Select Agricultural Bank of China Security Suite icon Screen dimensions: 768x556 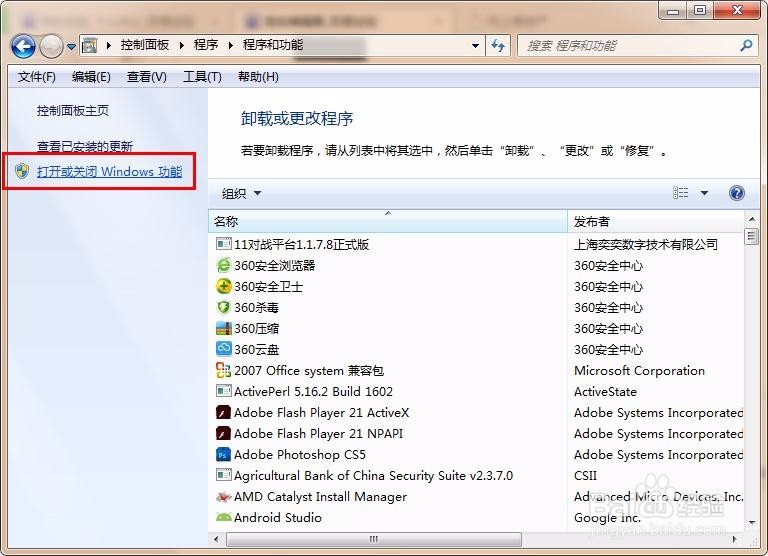[x=223, y=475]
